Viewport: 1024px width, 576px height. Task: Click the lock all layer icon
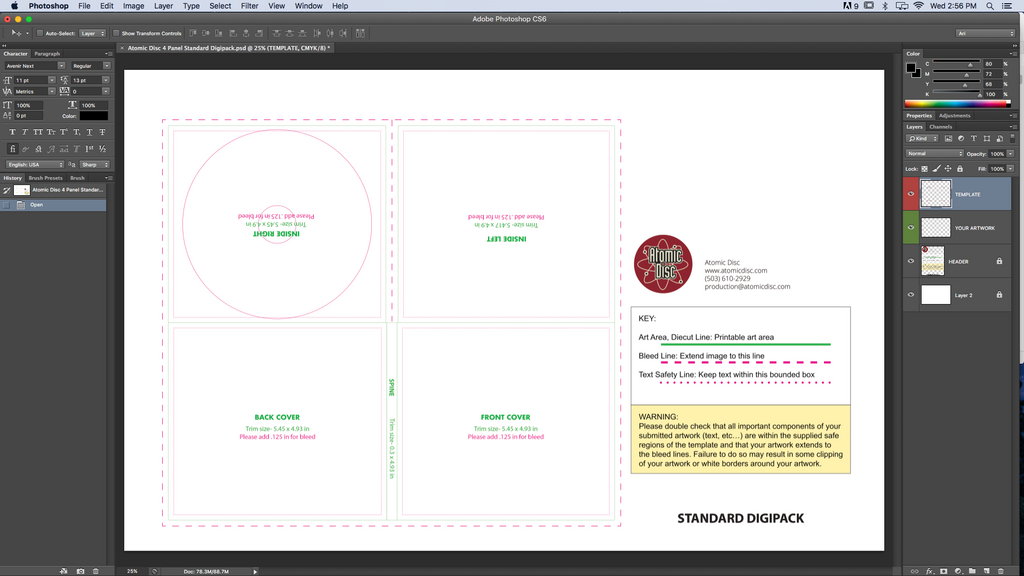(961, 169)
